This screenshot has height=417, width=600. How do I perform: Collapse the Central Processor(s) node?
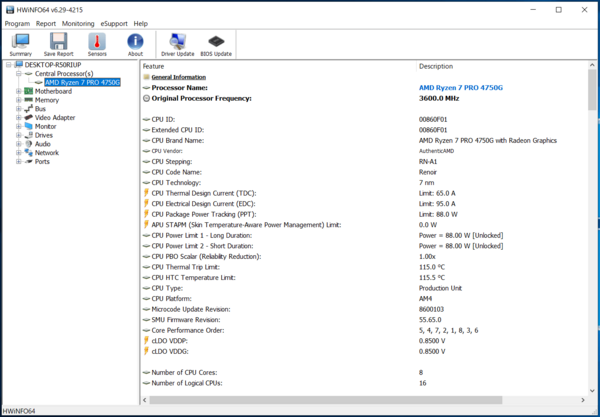point(18,74)
